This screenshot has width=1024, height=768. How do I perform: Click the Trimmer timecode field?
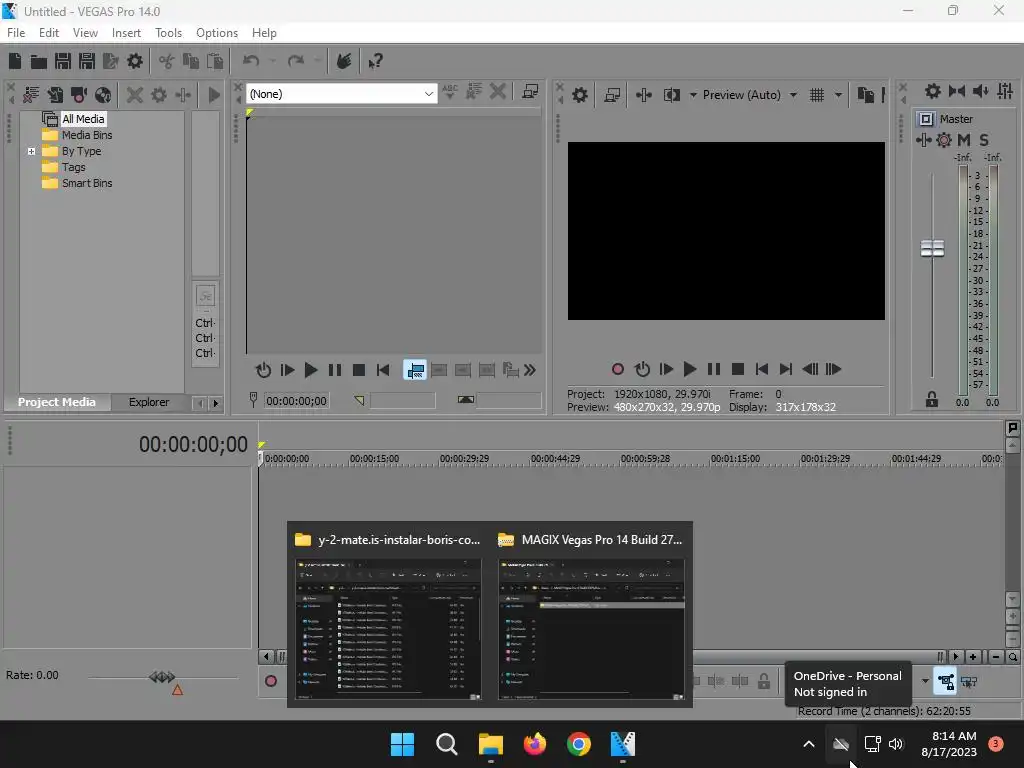[x=296, y=400]
